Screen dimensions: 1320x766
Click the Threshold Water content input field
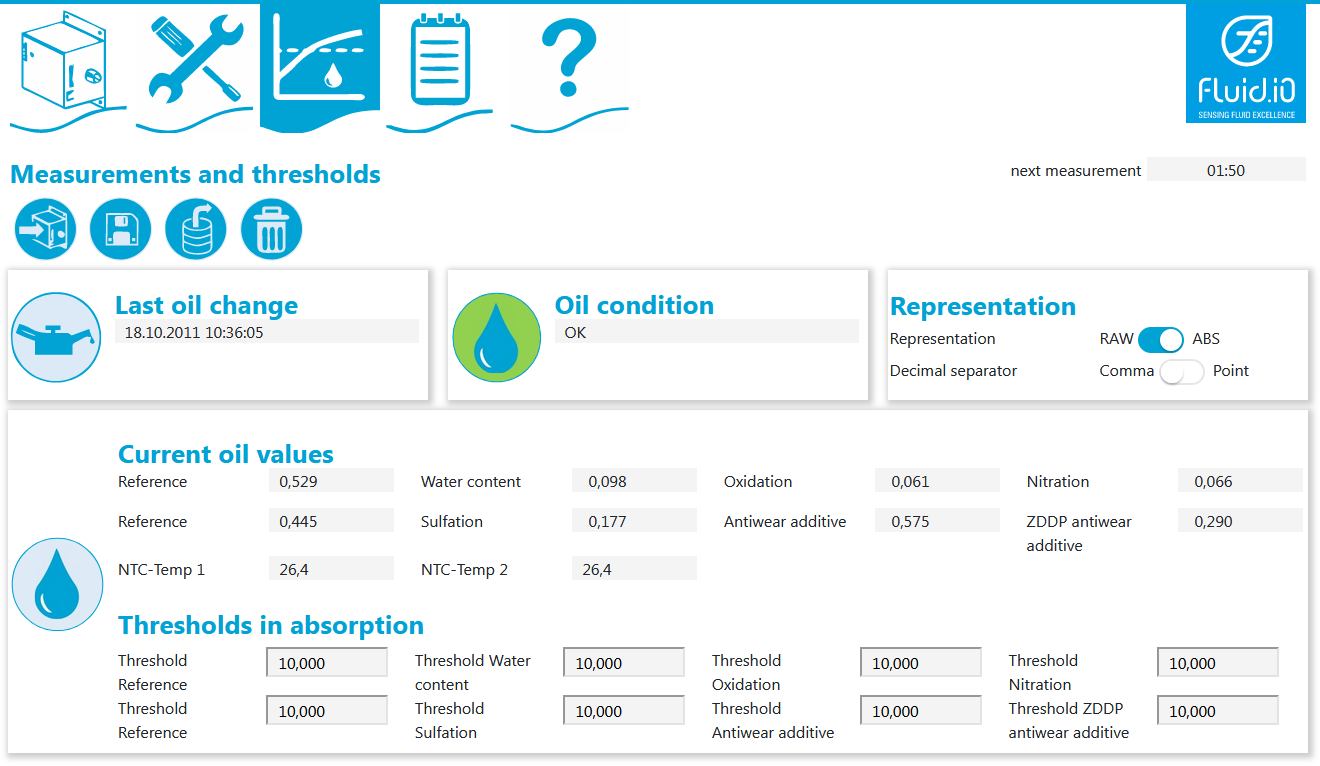pos(624,663)
